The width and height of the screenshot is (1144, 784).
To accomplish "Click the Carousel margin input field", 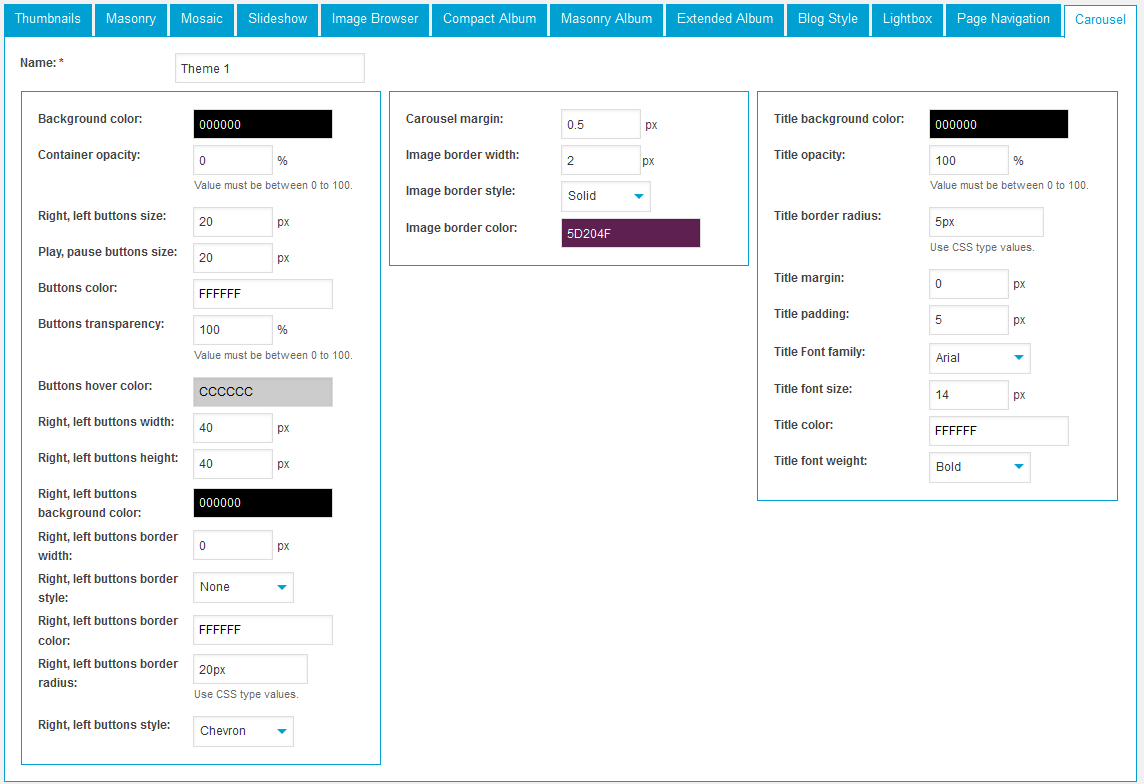I will coord(600,125).
